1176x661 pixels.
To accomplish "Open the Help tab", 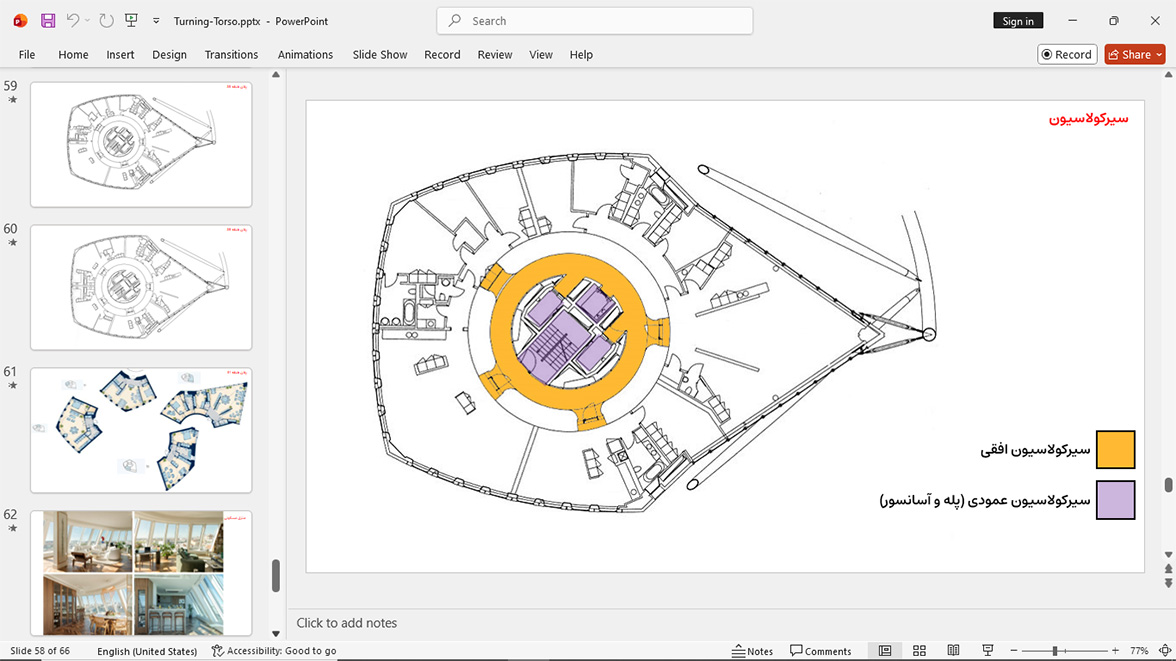I will [x=581, y=55].
